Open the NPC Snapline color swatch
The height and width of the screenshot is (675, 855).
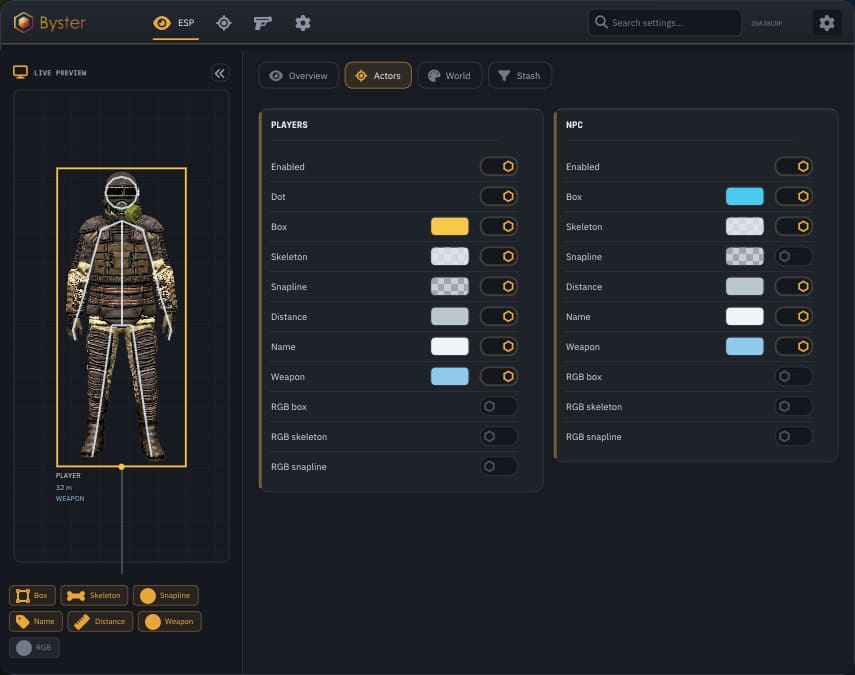tap(744, 256)
